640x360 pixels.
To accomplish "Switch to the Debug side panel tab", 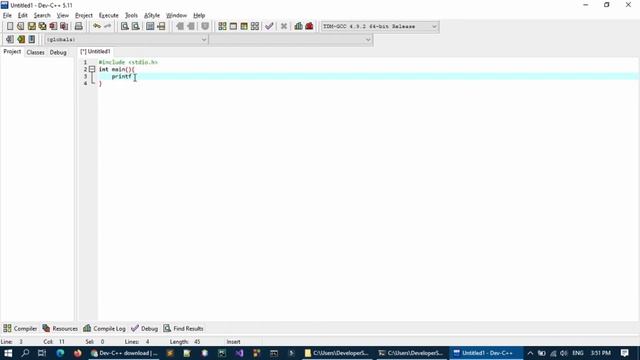I will pyautogui.click(x=58, y=52).
